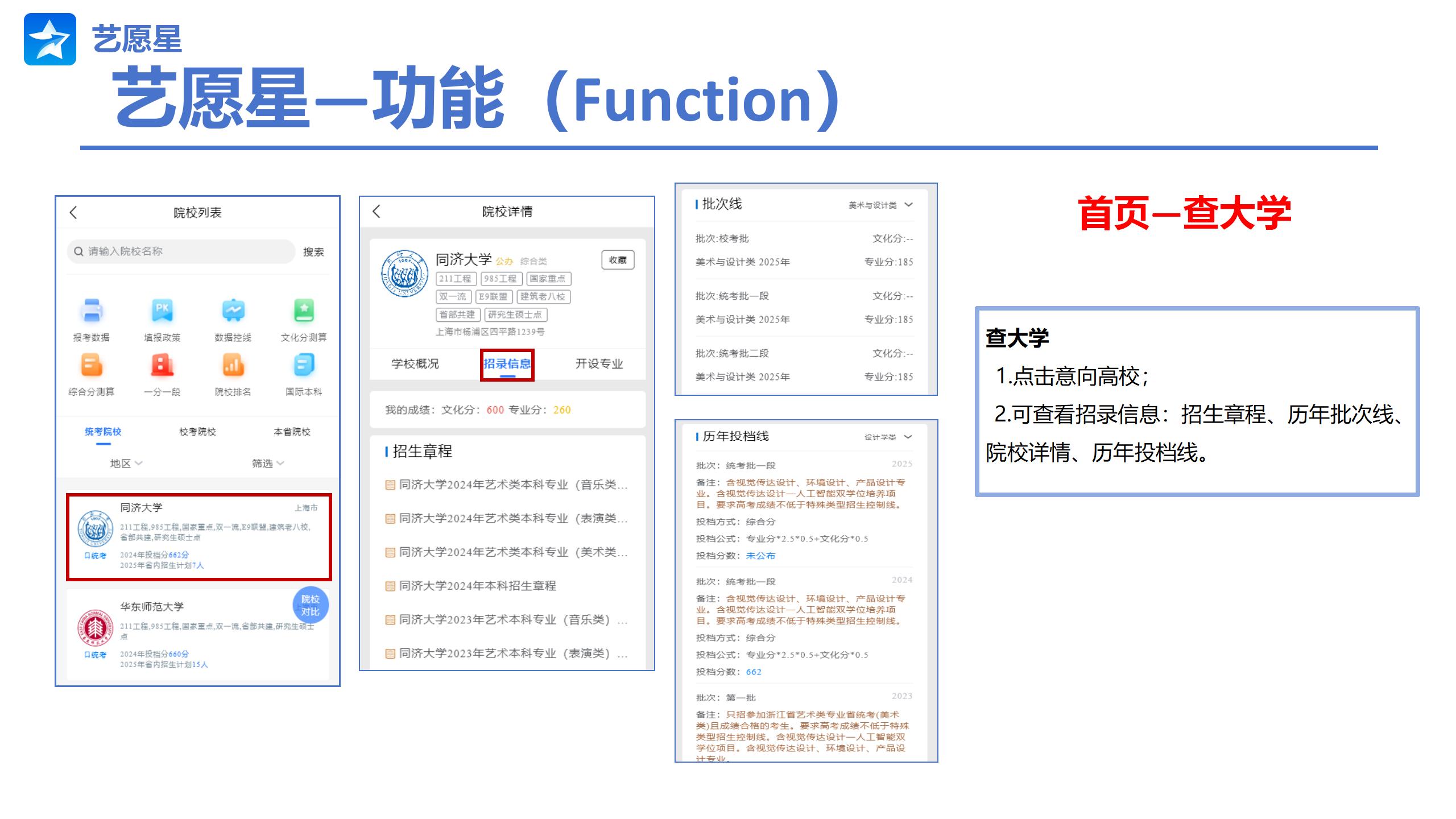
Task: Open the 美术与设计类 batch line dropdown
Action: click(x=880, y=205)
